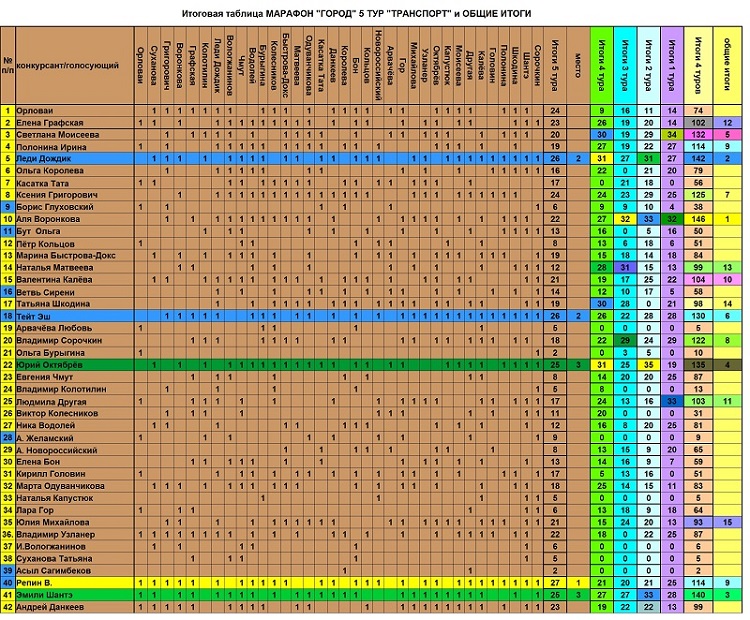Click the 'место' column header
This screenshot has width=750, height=620.
578,66
